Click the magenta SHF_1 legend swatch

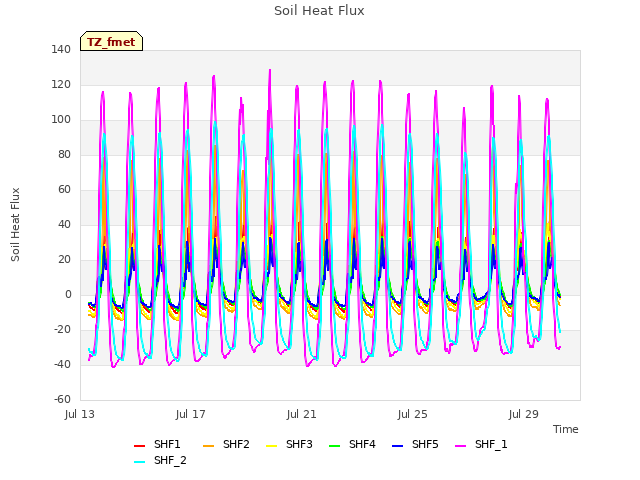tap(460, 446)
